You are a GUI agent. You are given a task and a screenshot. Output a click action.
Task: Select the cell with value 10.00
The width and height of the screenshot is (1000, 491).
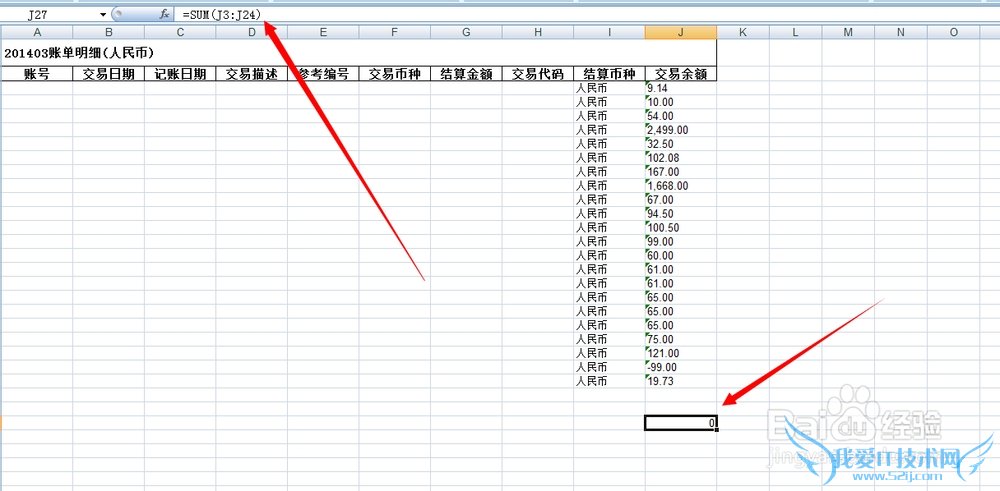click(x=680, y=102)
